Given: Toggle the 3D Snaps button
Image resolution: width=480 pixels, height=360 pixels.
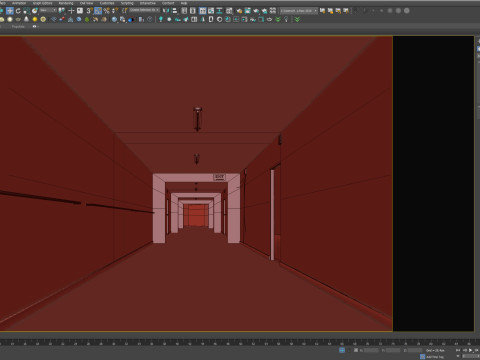Looking at the screenshot, I should point(89,11).
